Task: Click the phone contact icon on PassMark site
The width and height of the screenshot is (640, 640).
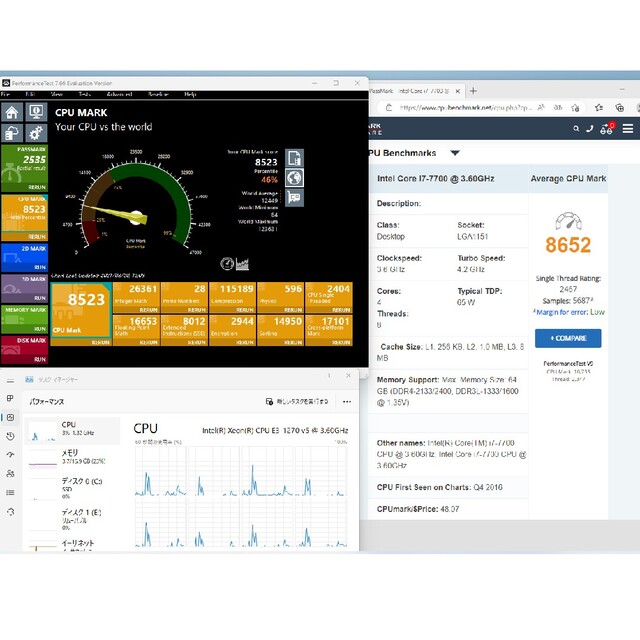Action: 589,129
